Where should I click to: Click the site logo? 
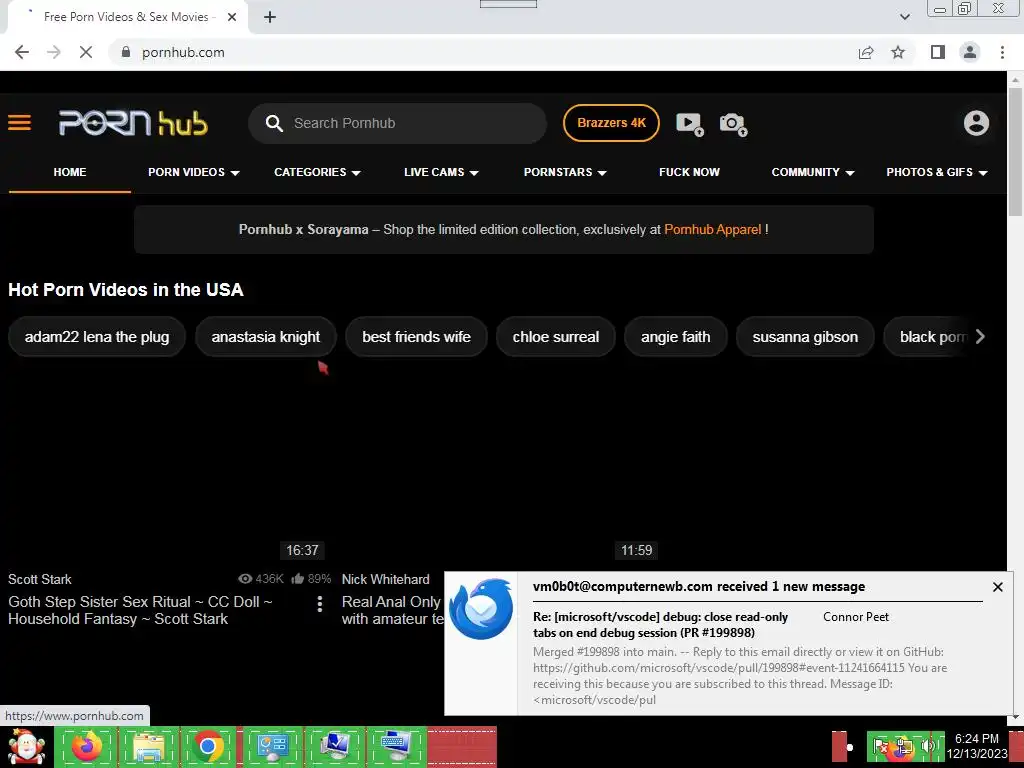pos(133,123)
